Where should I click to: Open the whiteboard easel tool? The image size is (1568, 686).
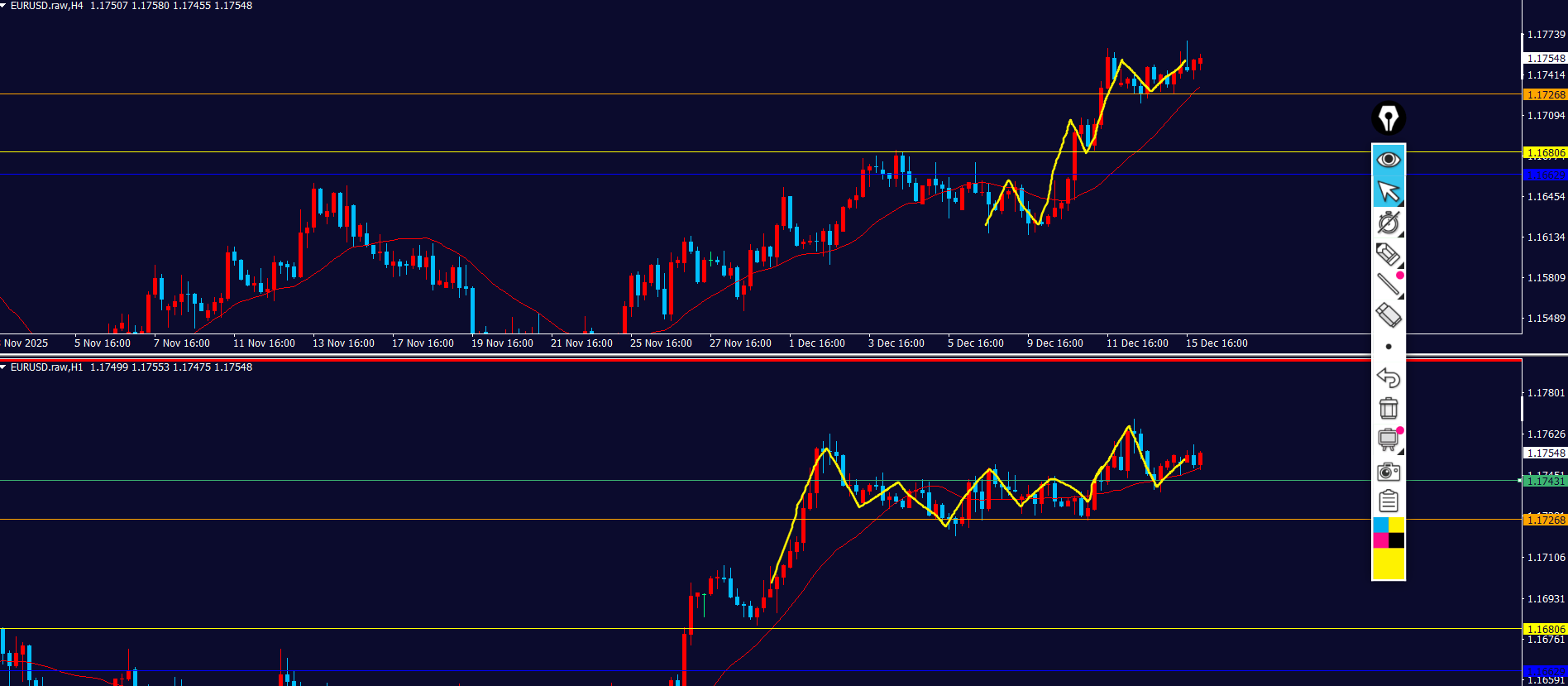[1388, 439]
